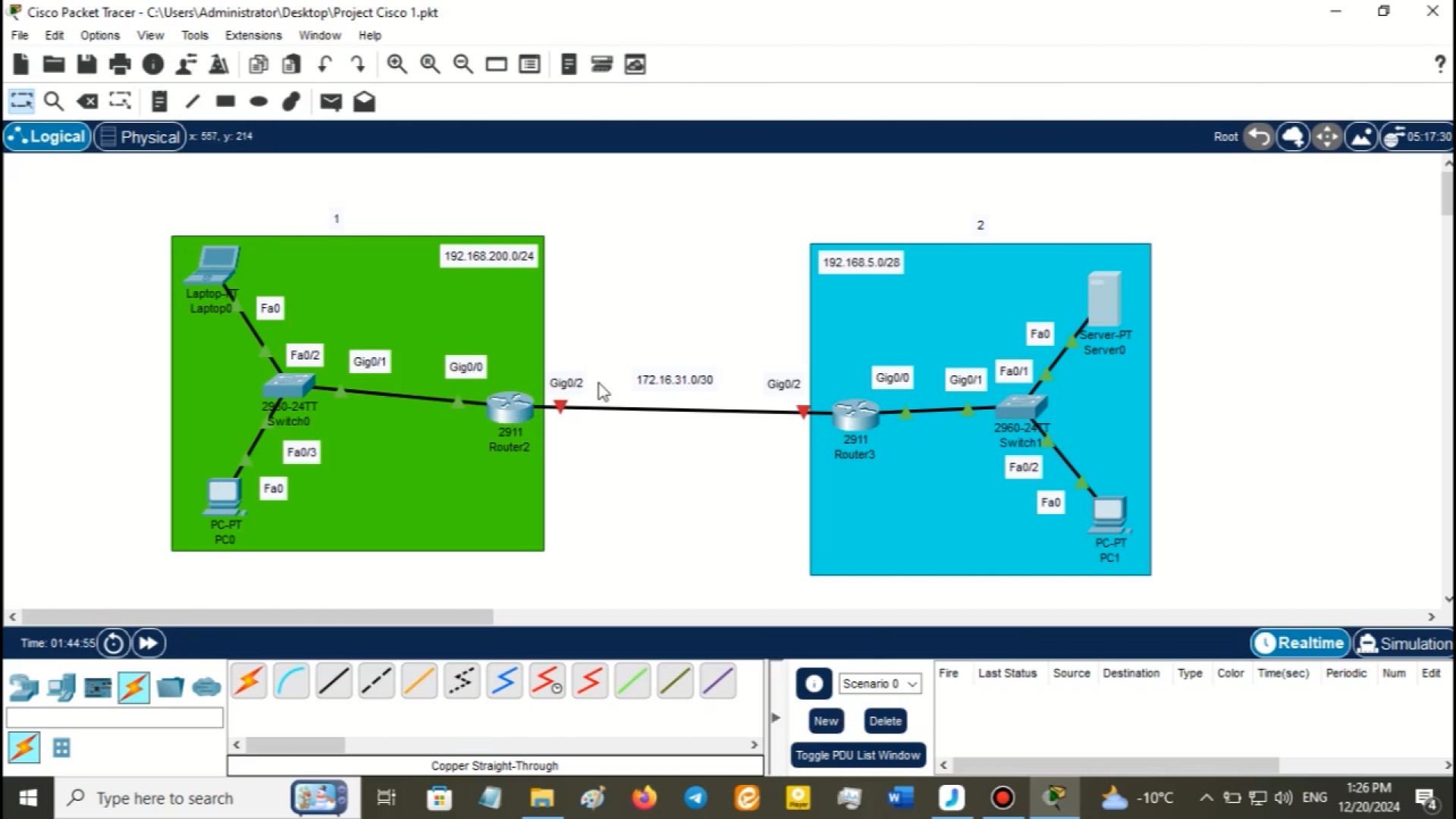Click the Back navigation button near Root

1259,136
